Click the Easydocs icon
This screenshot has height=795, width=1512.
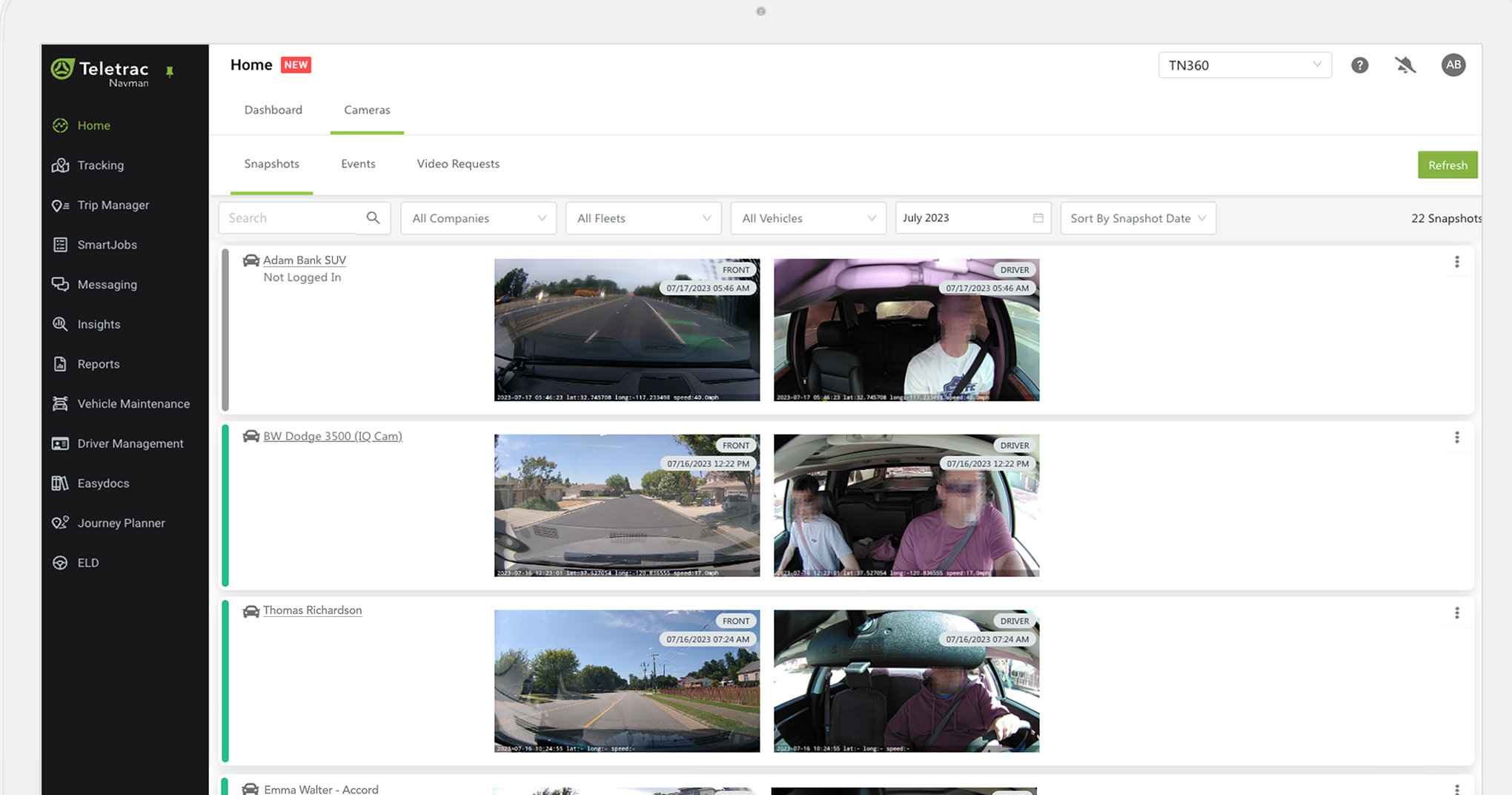tap(61, 484)
